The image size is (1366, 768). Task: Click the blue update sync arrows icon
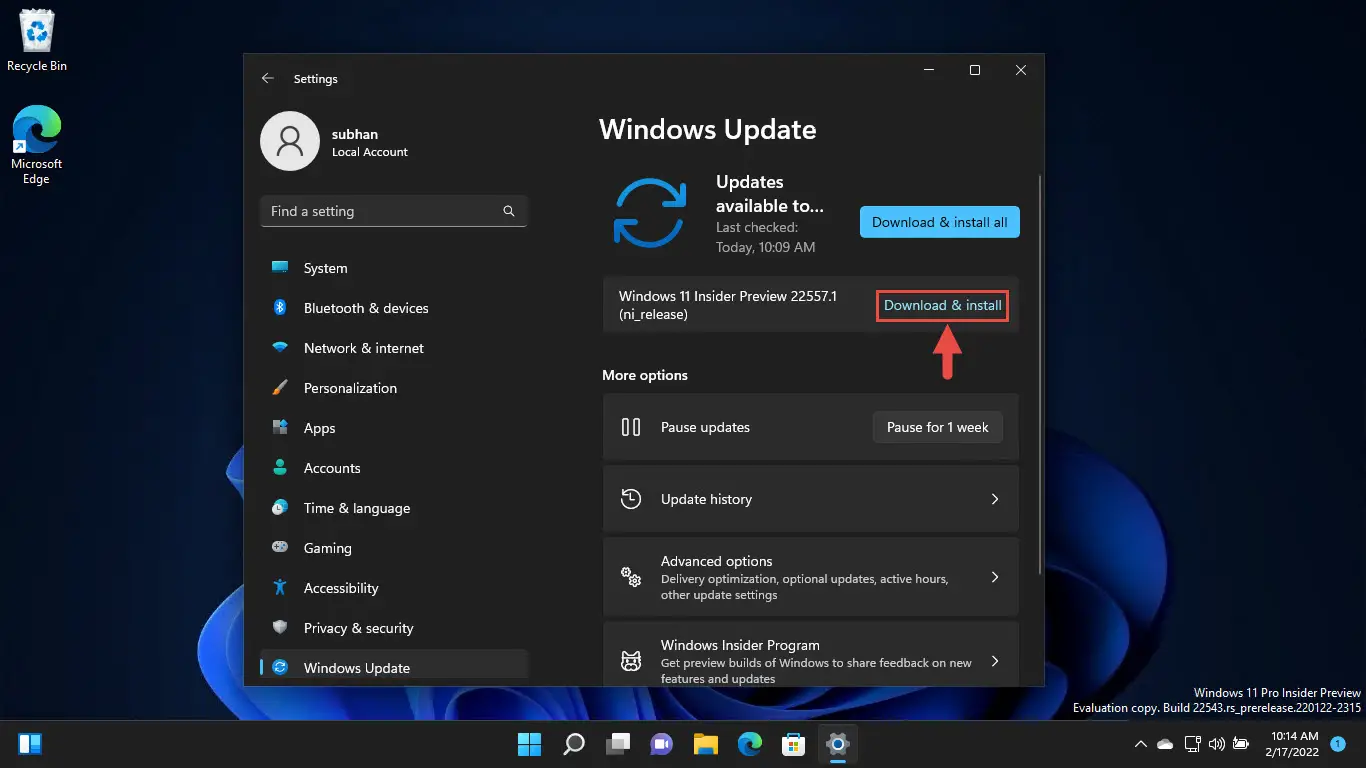[650, 213]
